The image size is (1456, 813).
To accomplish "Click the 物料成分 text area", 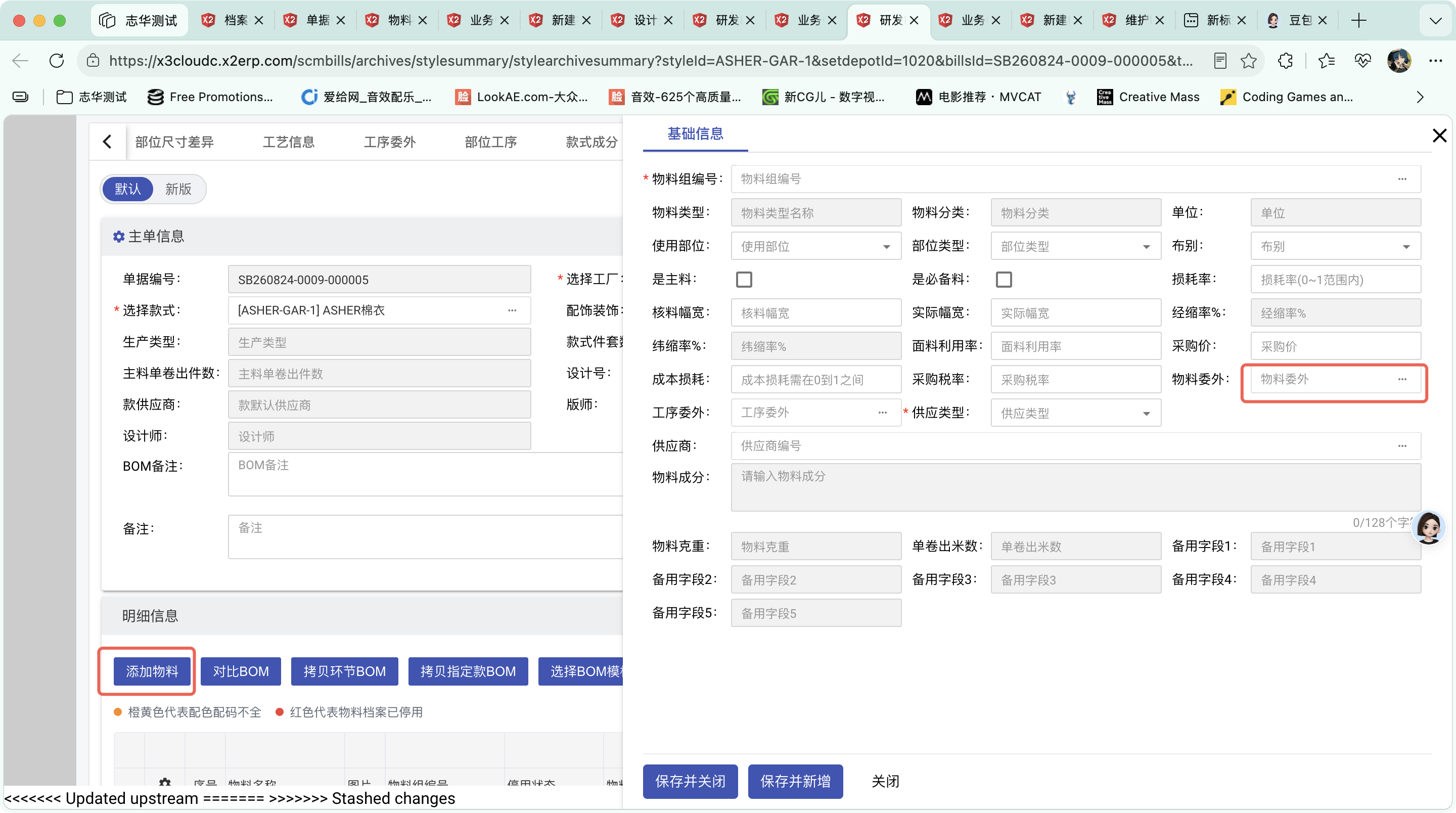I will tap(1076, 487).
